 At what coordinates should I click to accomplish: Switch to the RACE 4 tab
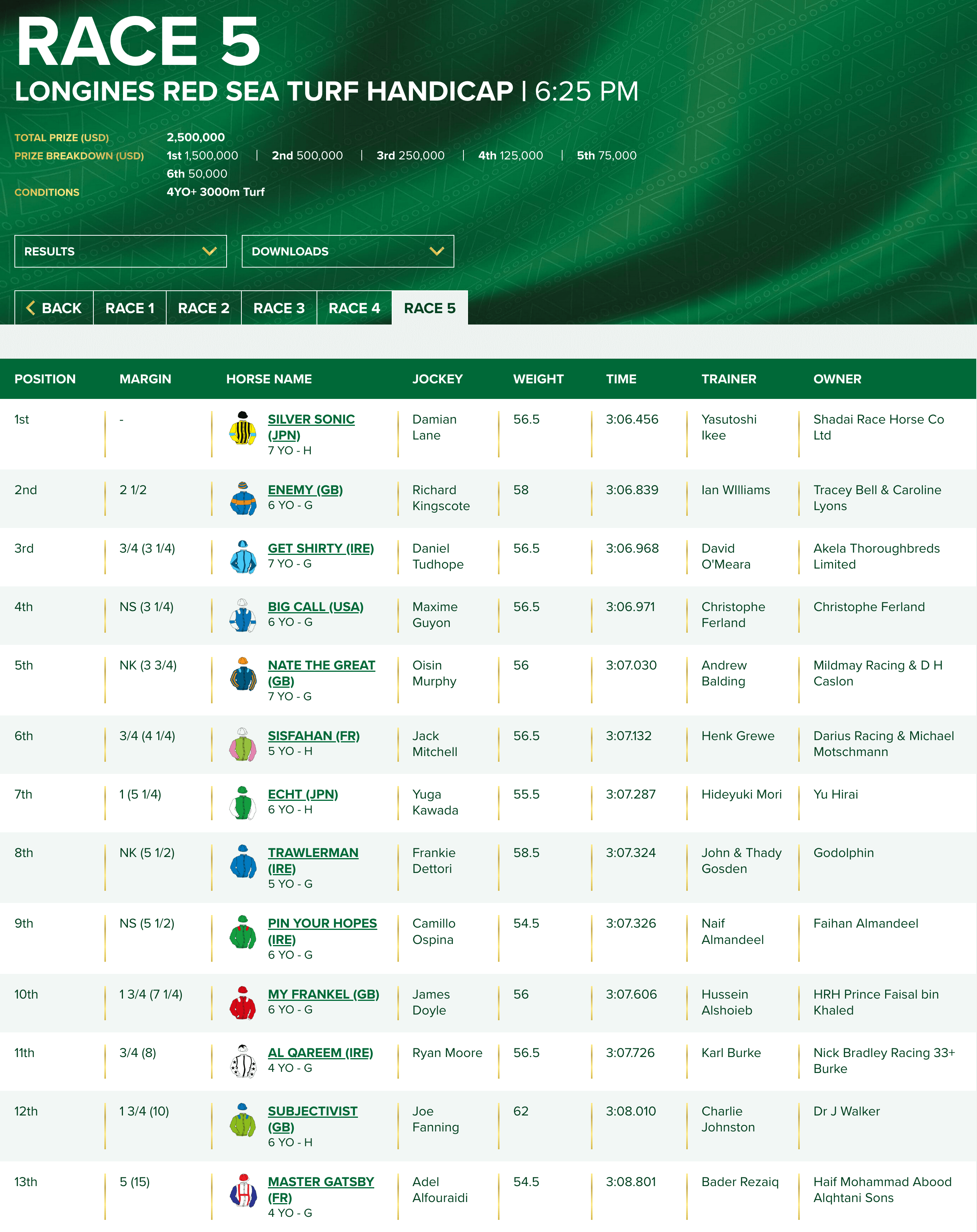pyautogui.click(x=354, y=308)
